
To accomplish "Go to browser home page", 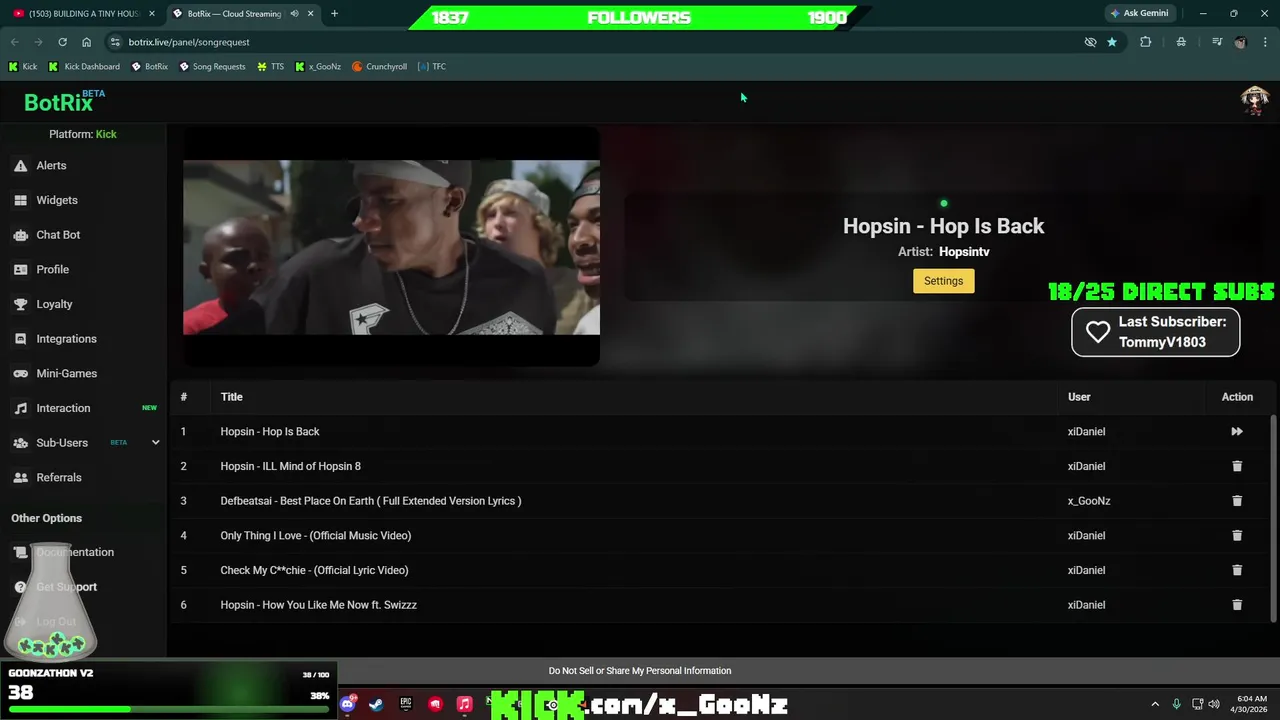I will (86, 42).
